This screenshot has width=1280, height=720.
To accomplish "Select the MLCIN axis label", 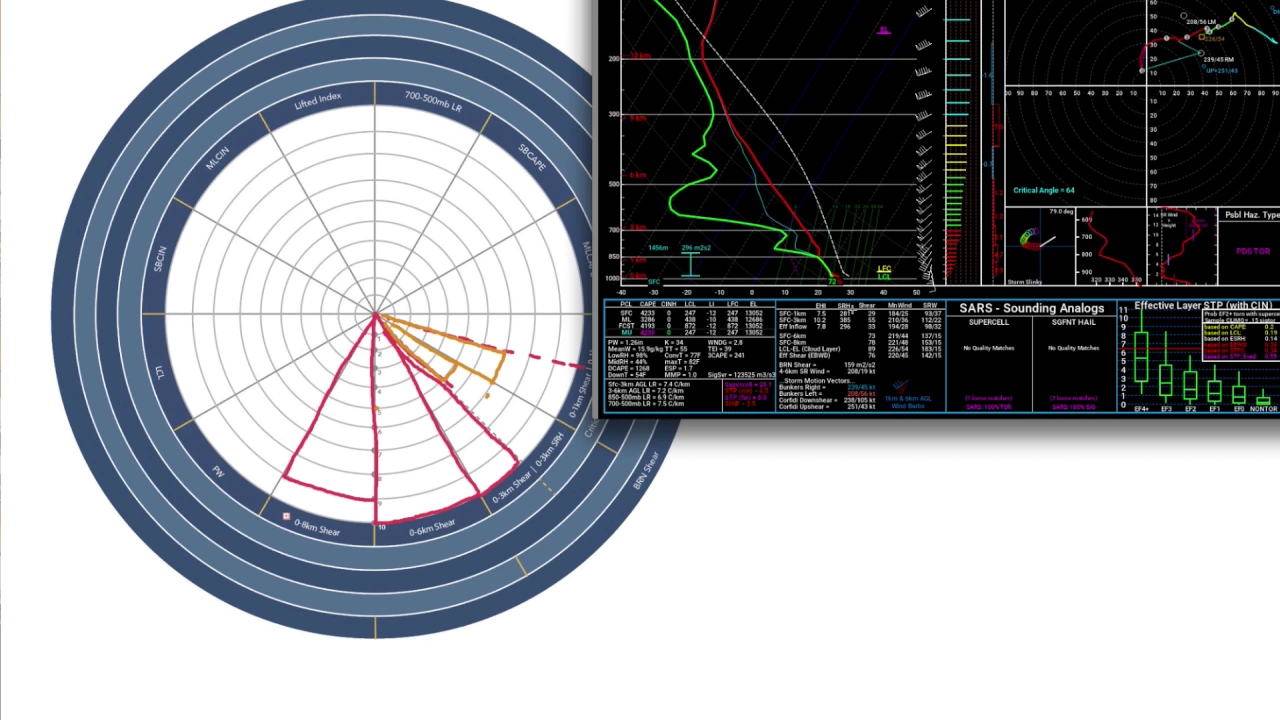I will click(217, 159).
